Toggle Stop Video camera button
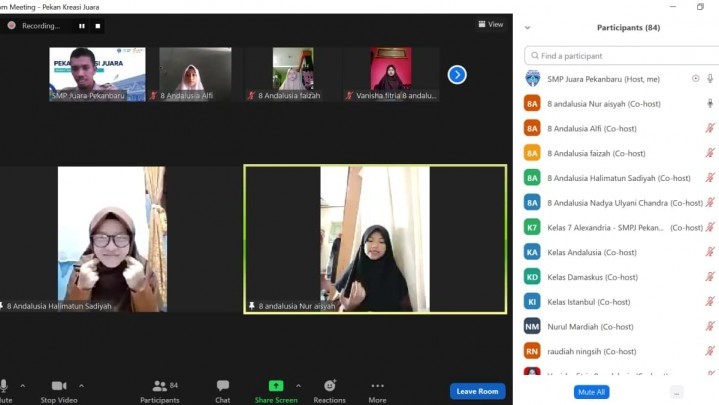Image resolution: width=719 pixels, height=405 pixels. [59, 391]
